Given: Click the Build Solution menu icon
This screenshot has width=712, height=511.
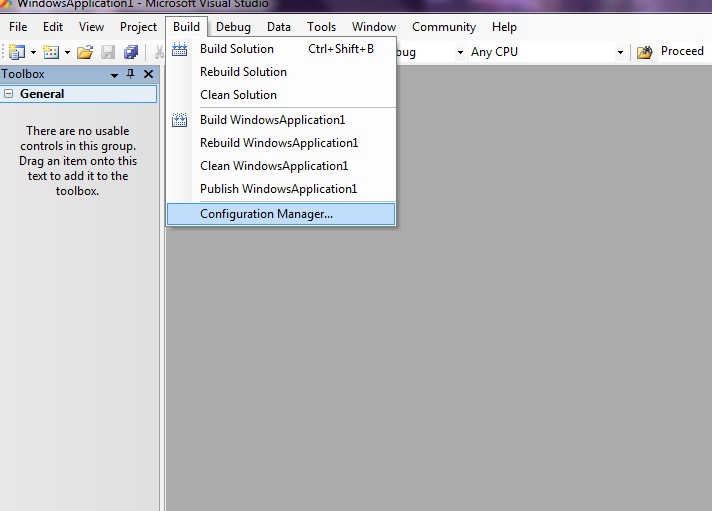Looking at the screenshot, I should 179,49.
